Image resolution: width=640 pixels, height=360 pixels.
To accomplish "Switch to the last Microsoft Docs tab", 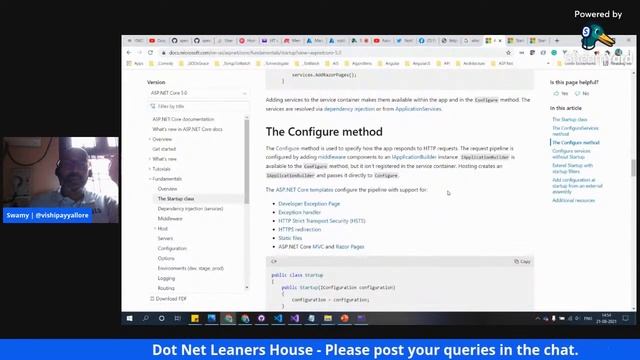I will (538, 40).
